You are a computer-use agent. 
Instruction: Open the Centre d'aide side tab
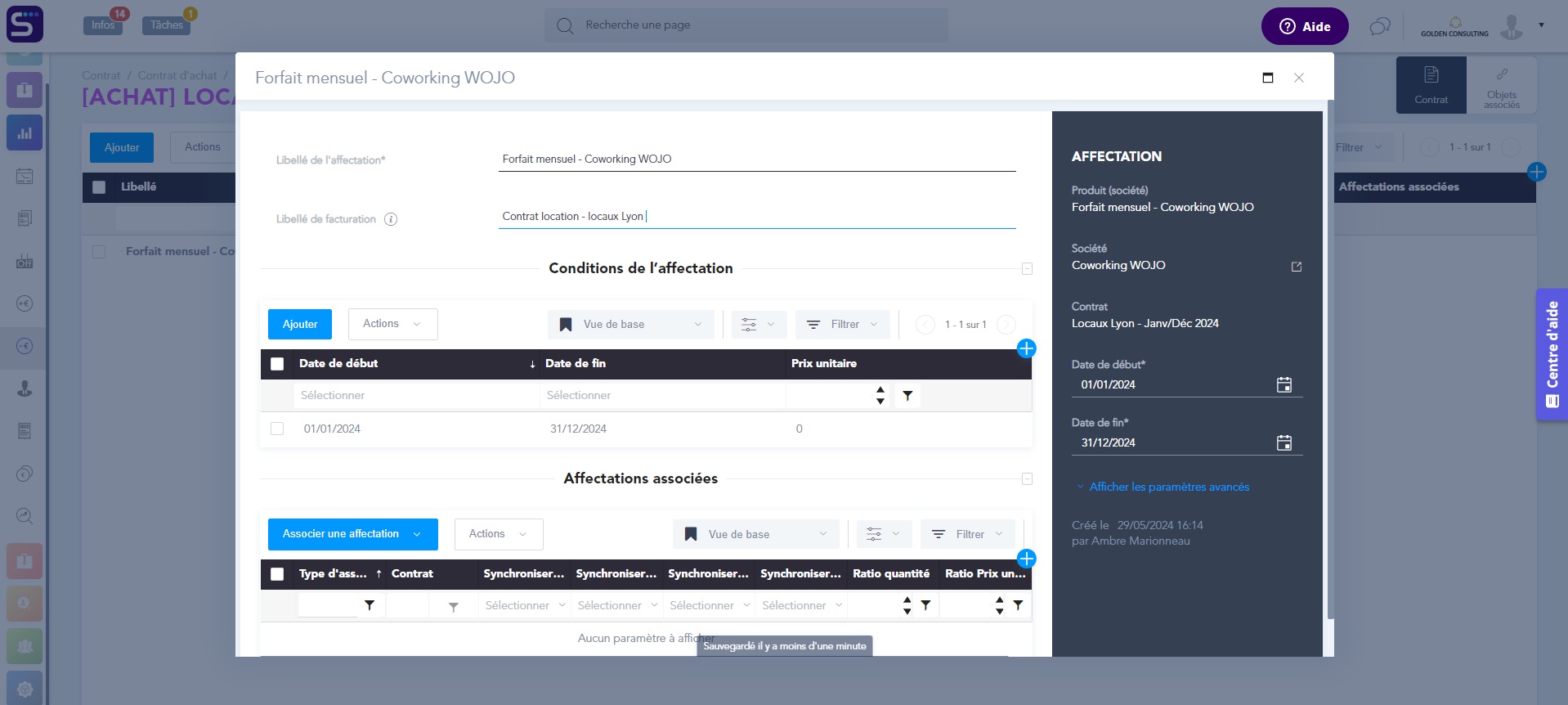pos(1552,354)
